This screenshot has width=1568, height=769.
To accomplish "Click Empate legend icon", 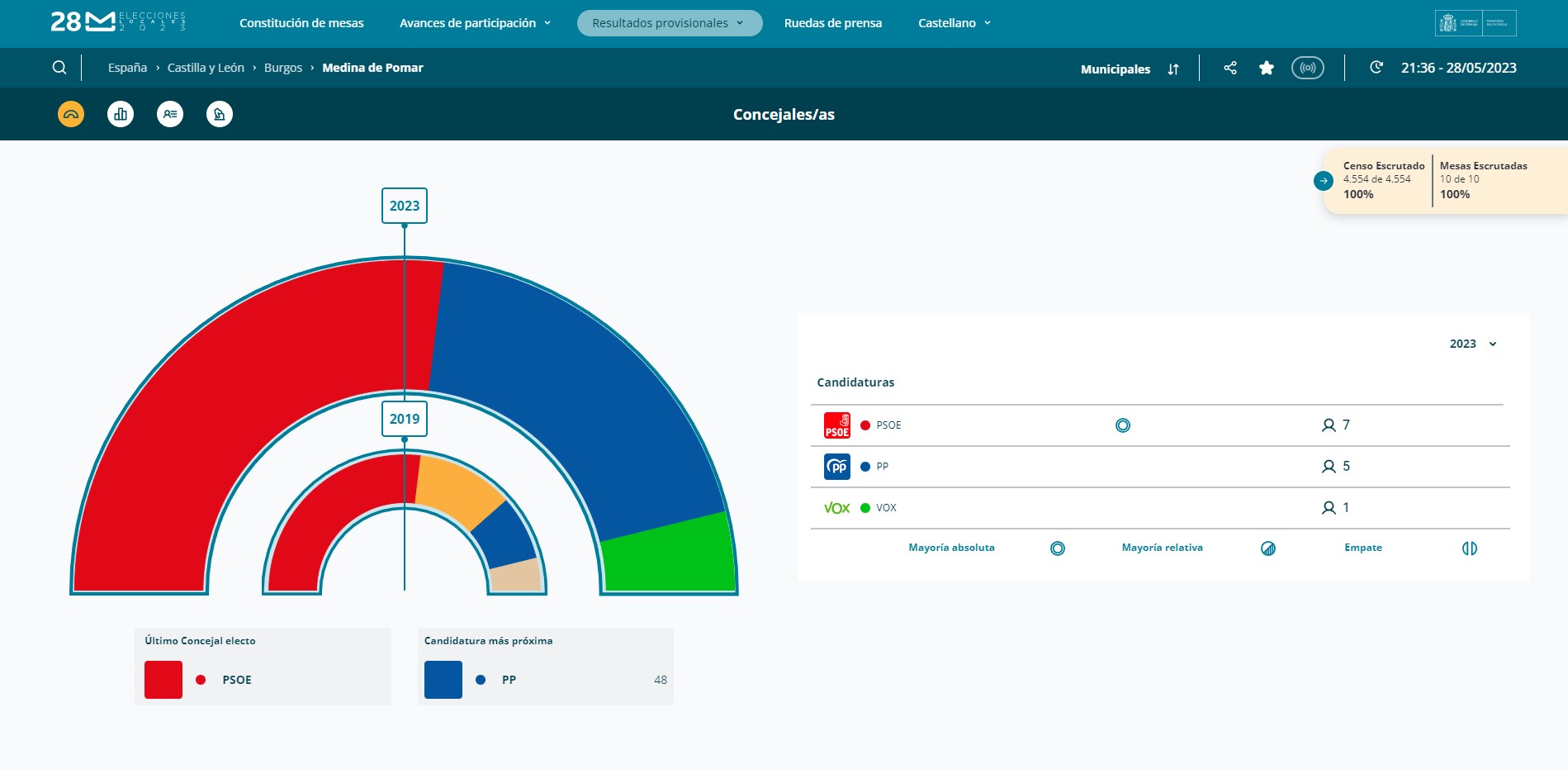I will click(1470, 548).
